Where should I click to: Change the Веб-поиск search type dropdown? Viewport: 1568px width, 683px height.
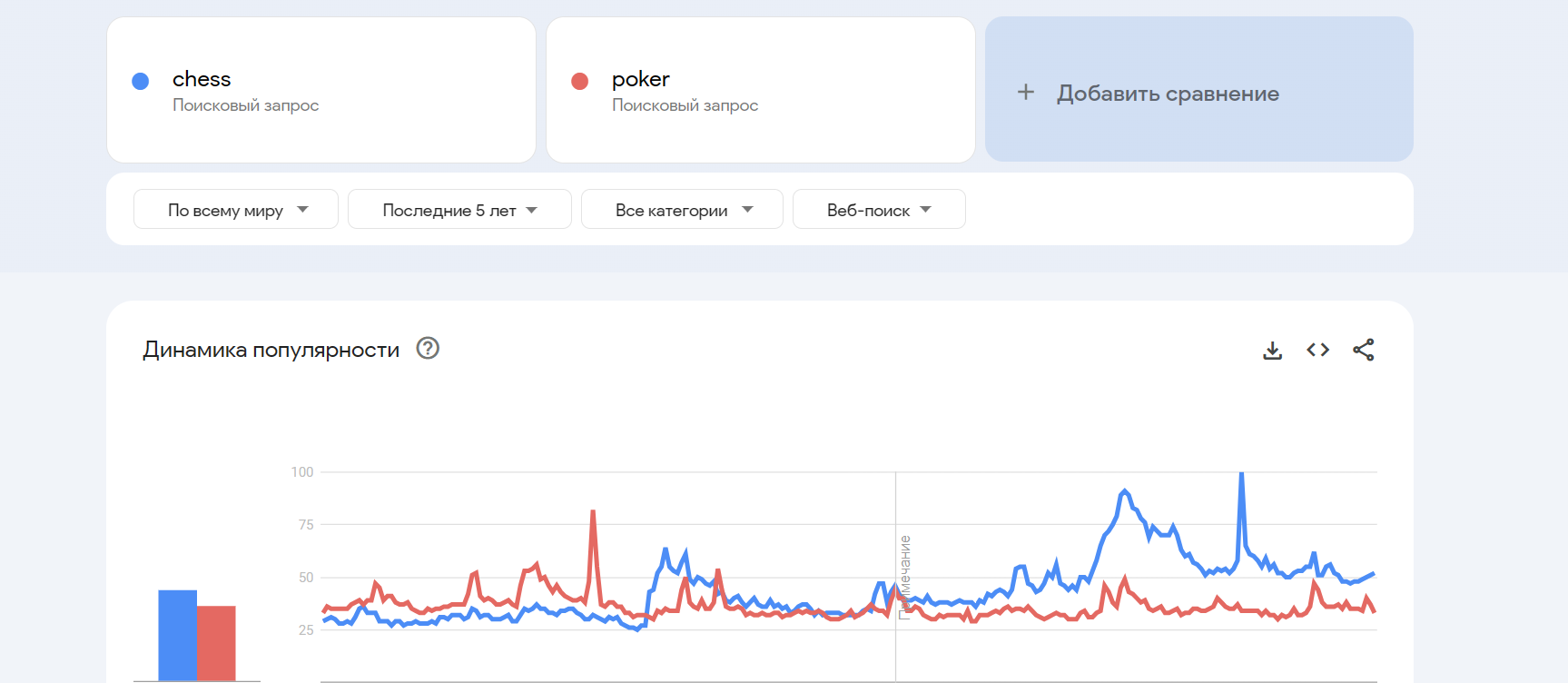[878, 210]
